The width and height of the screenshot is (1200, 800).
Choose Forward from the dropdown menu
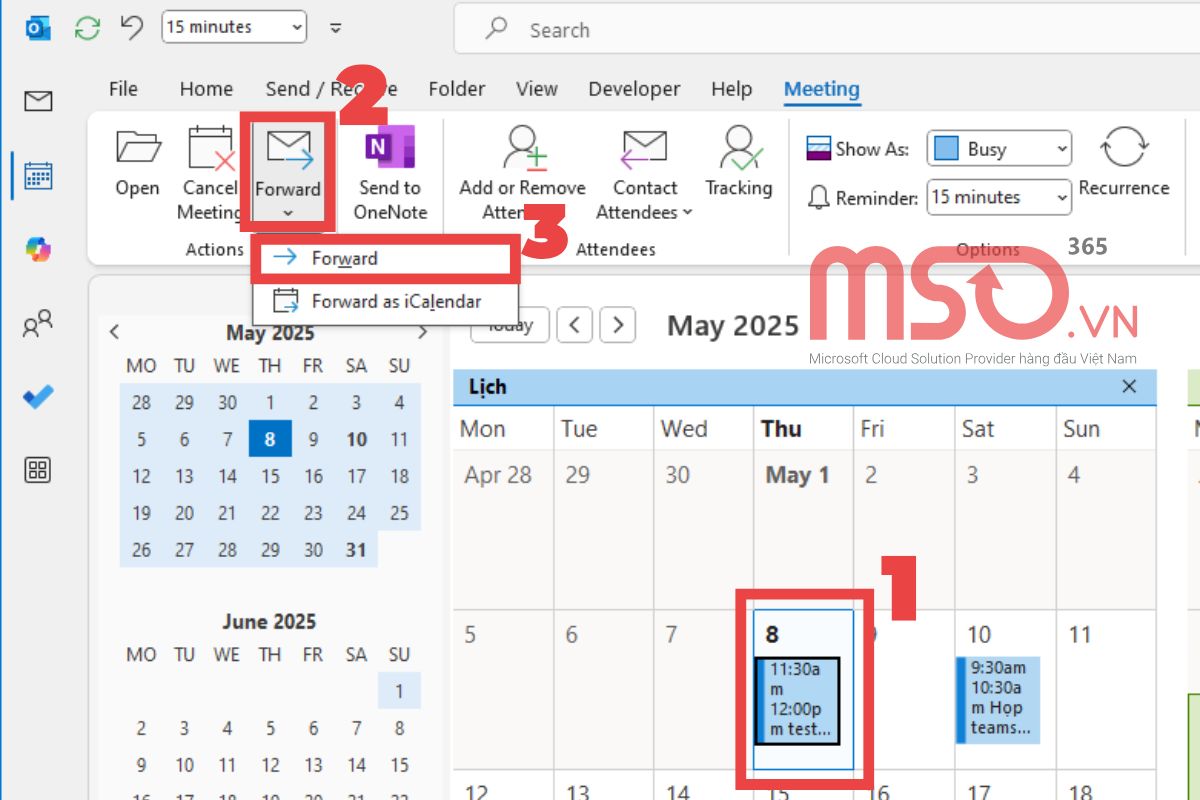(x=385, y=258)
